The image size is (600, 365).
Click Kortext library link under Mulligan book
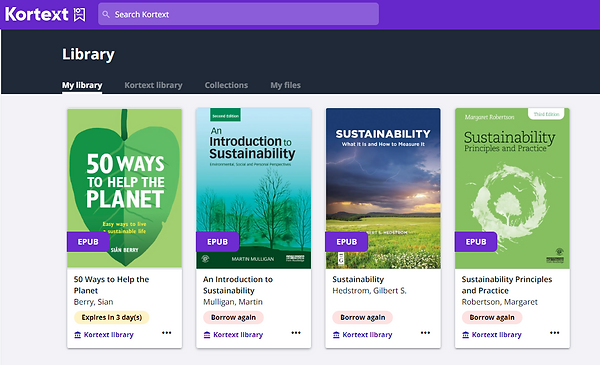pyautogui.click(x=238, y=335)
